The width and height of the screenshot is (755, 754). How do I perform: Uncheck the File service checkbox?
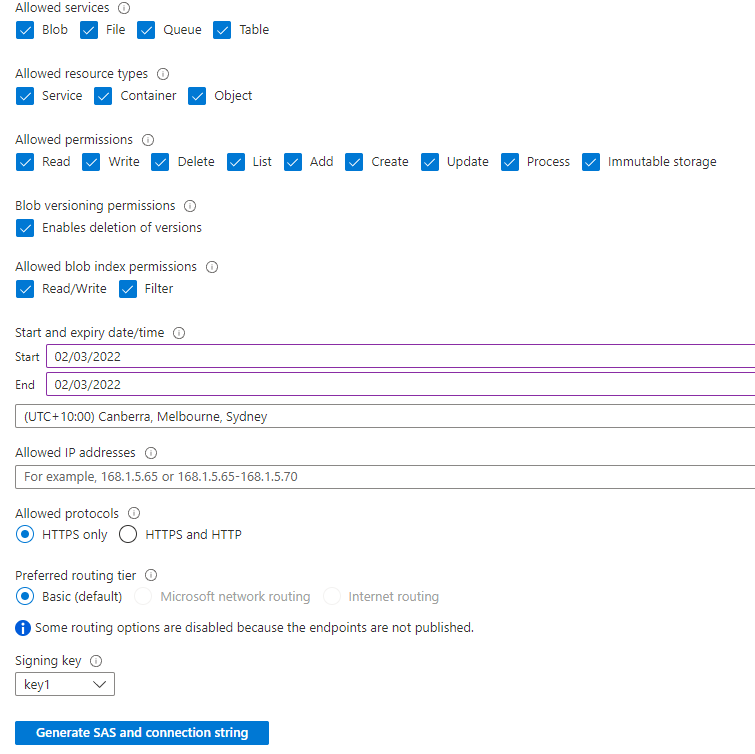tap(89, 30)
